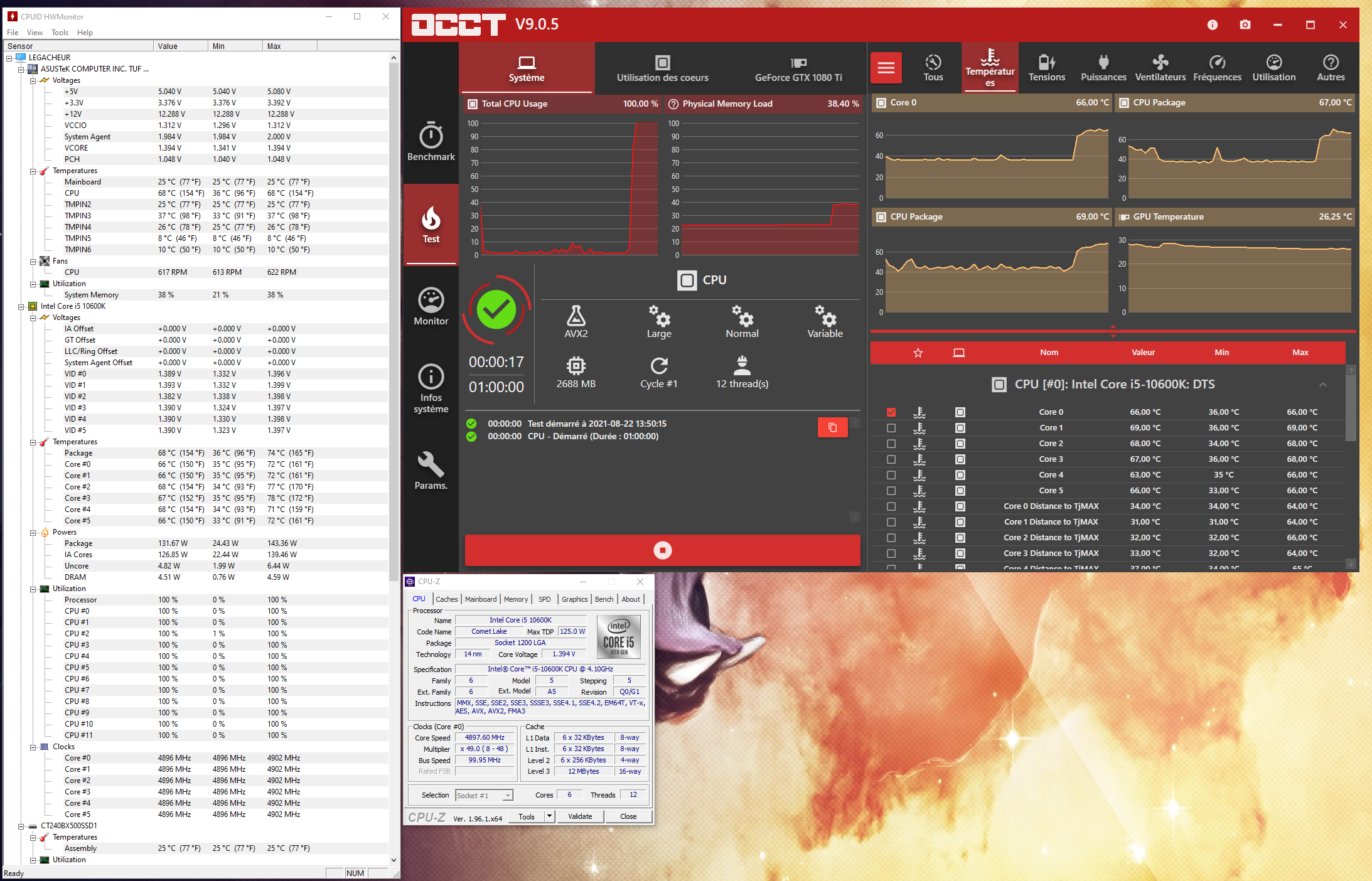Show all sensors with Tous icon

(x=933, y=68)
